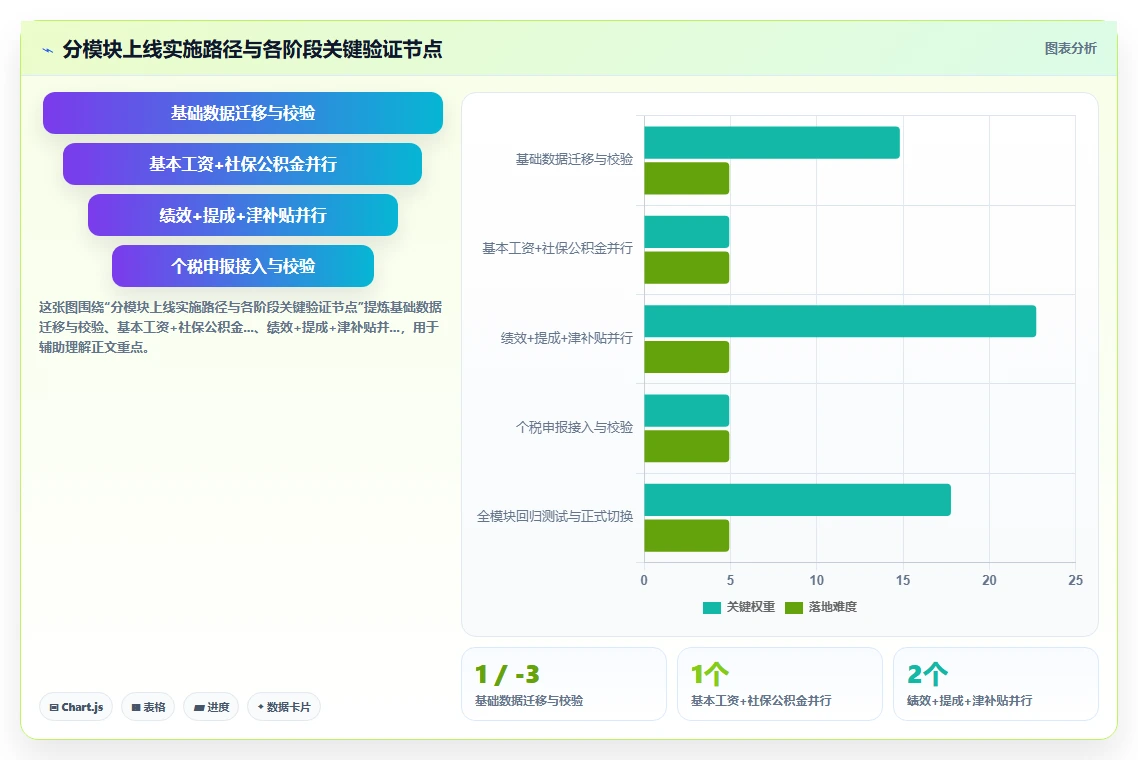Click the lightning icon beside the title
Image resolution: width=1138 pixels, height=760 pixels.
click(48, 50)
